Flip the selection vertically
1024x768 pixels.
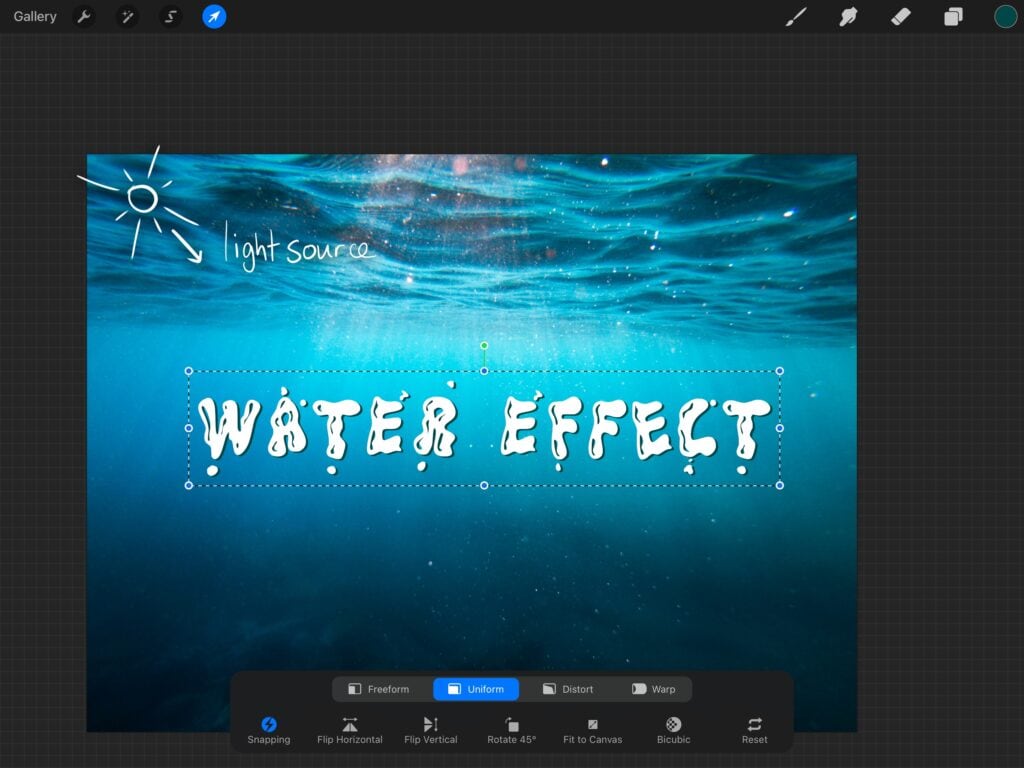pos(431,730)
